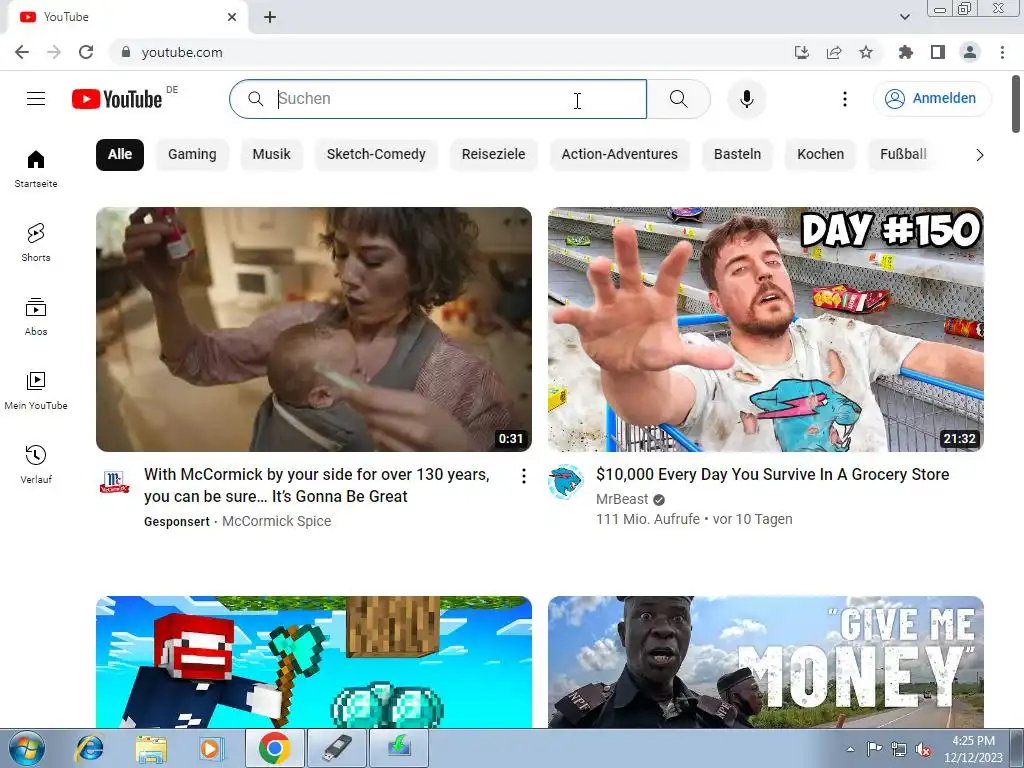Open the Chrome three-dot menu

coord(1002,52)
